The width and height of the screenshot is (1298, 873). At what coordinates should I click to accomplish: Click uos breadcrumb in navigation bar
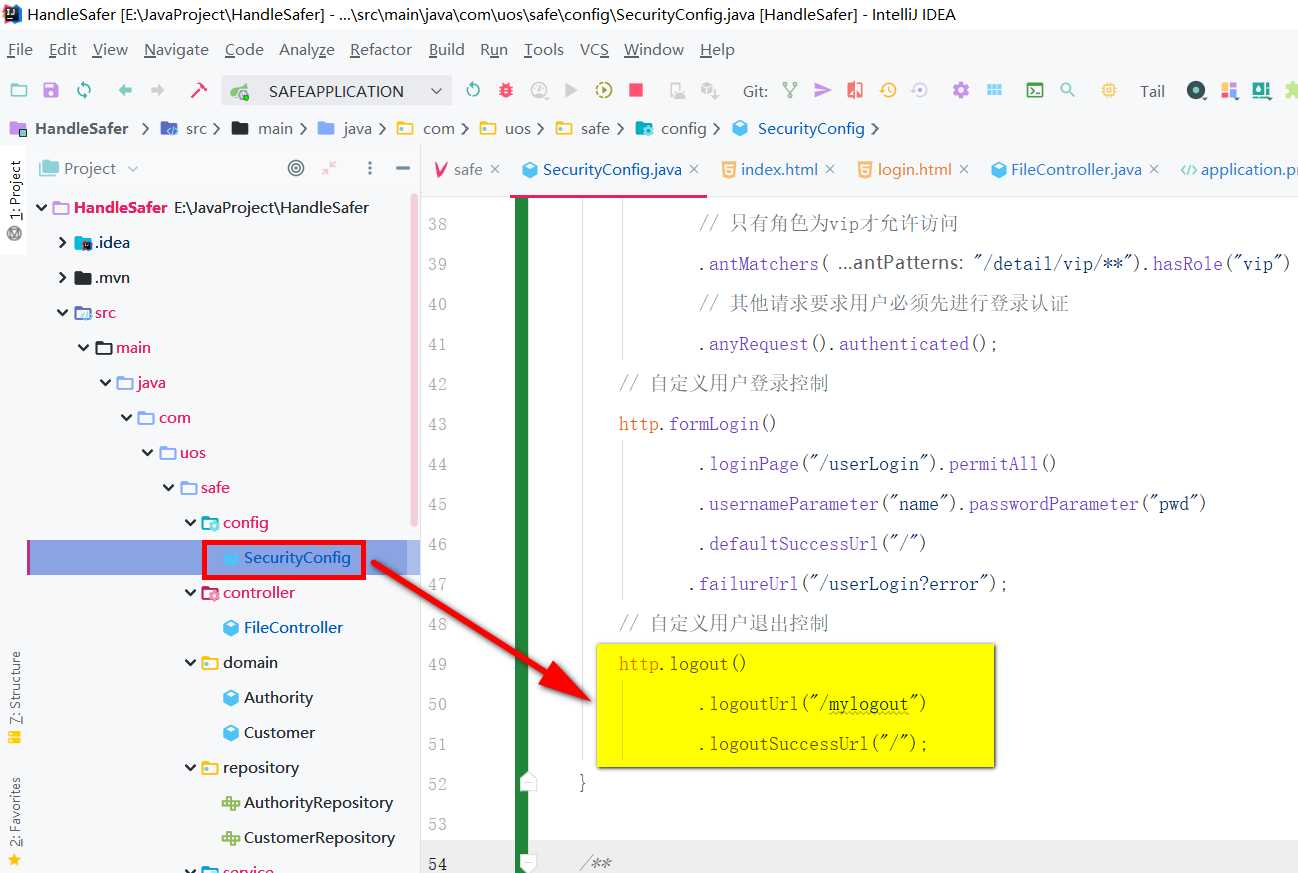518,129
